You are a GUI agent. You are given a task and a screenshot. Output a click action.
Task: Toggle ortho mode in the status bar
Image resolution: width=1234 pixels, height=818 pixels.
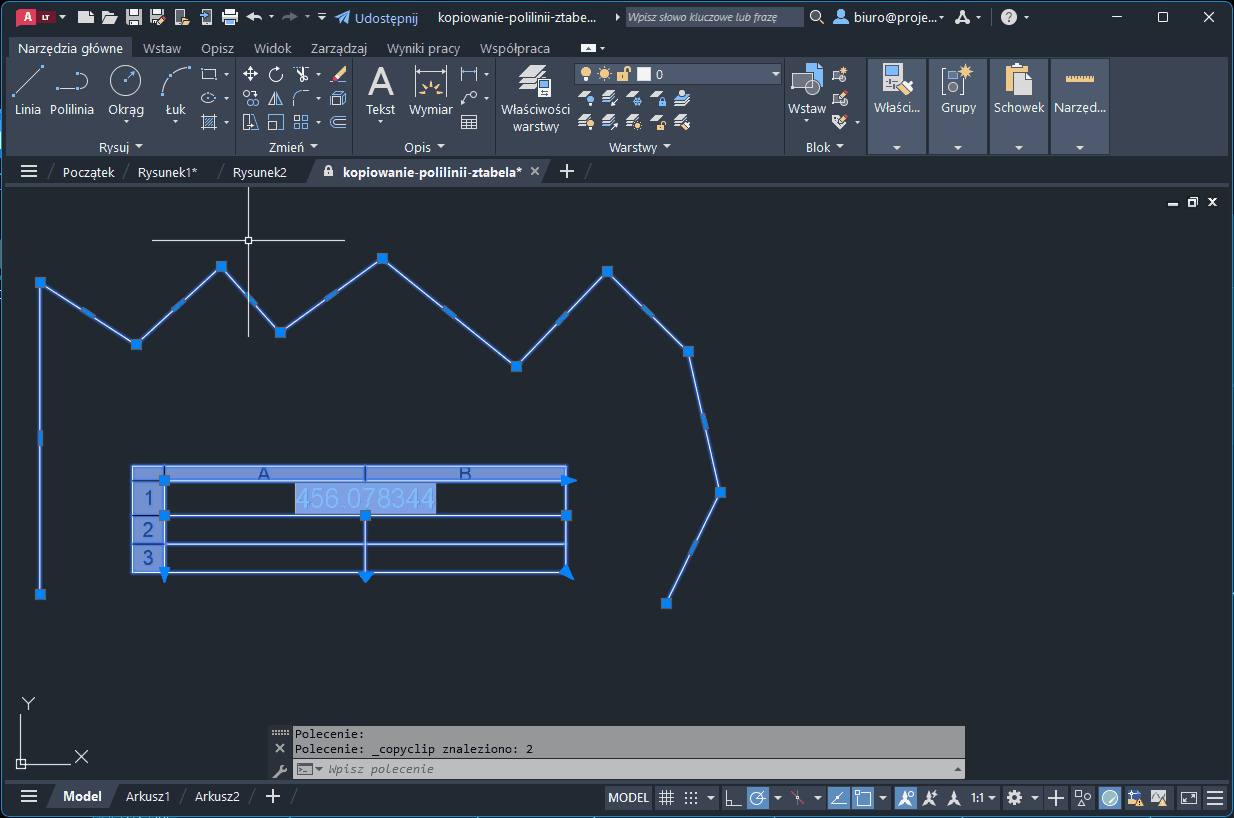[733, 798]
